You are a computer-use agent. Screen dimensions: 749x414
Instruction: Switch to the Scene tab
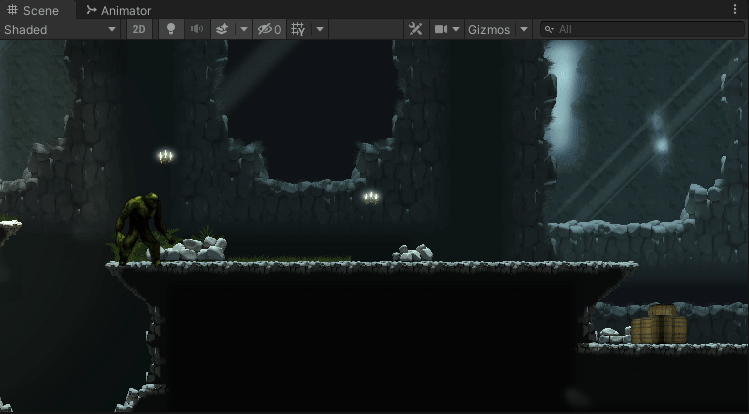33,10
